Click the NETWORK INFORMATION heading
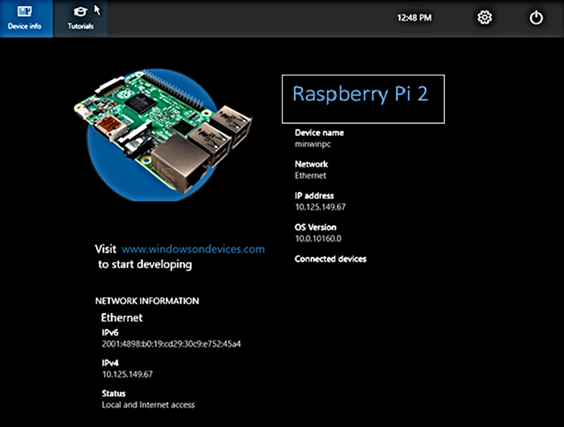The height and width of the screenshot is (427, 564). click(x=147, y=301)
